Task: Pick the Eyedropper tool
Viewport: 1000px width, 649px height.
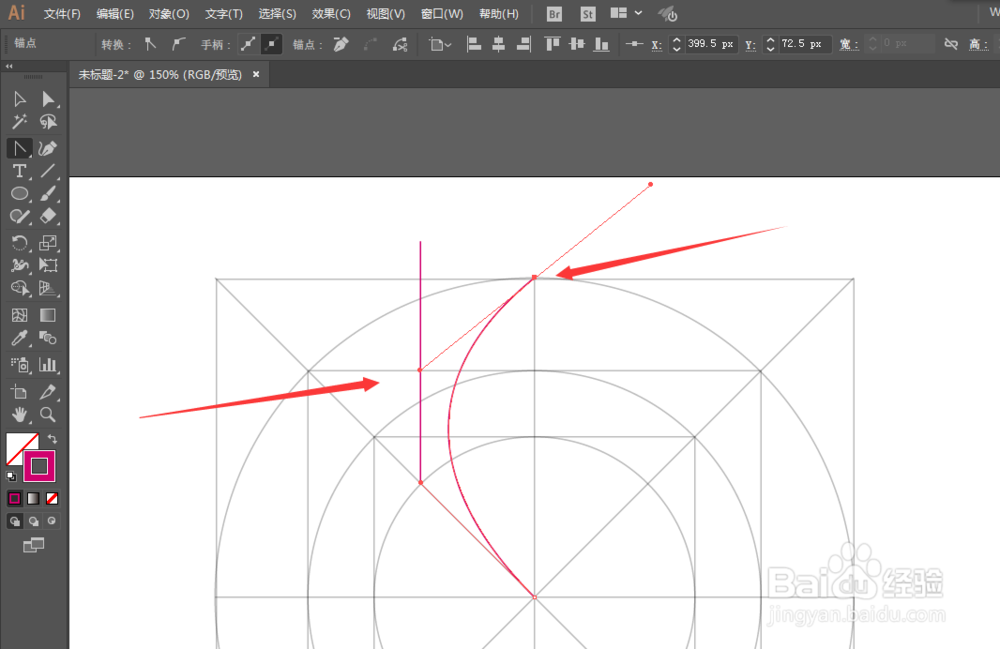Action: [x=19, y=338]
